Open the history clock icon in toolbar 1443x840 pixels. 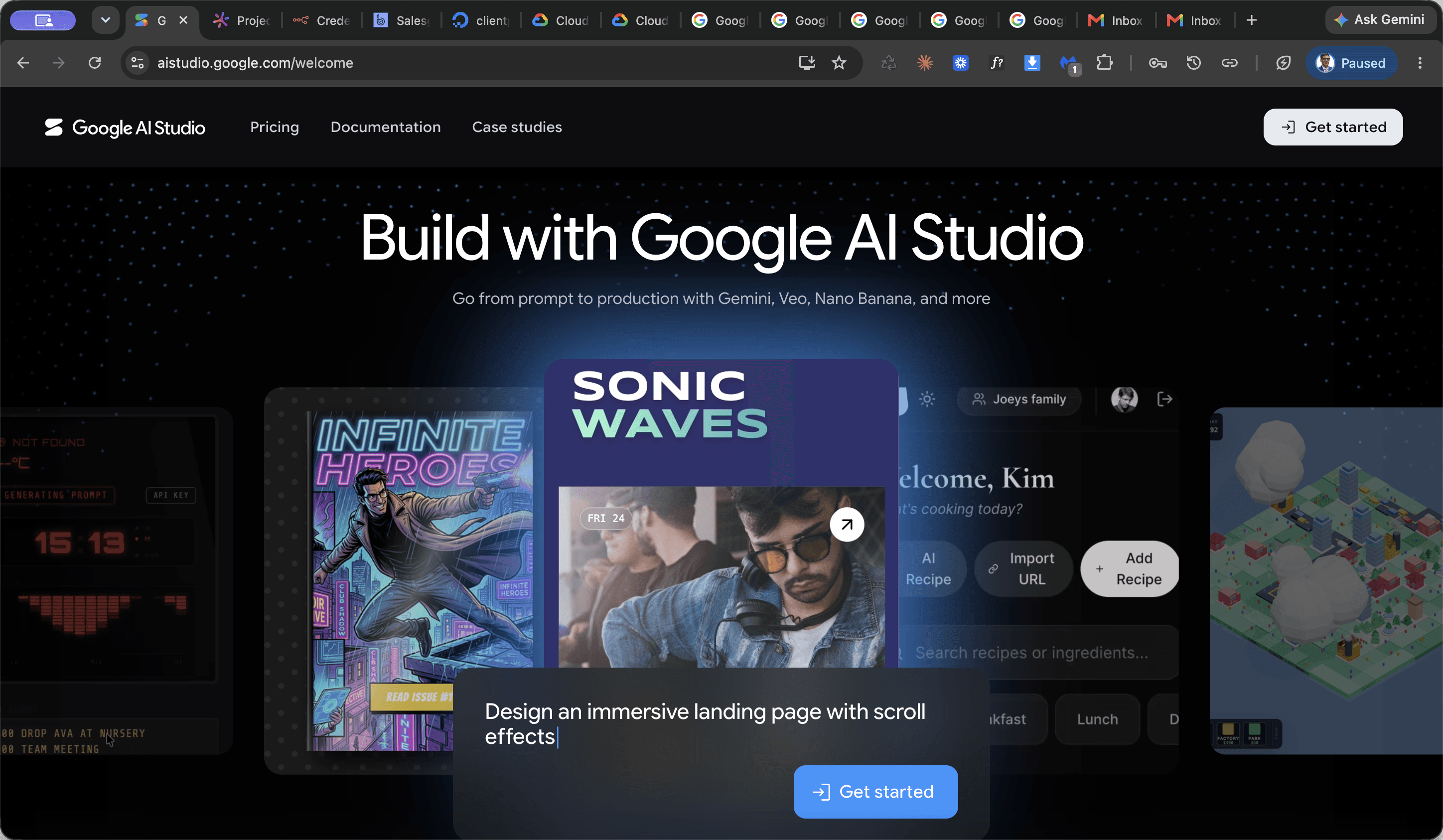click(1193, 63)
